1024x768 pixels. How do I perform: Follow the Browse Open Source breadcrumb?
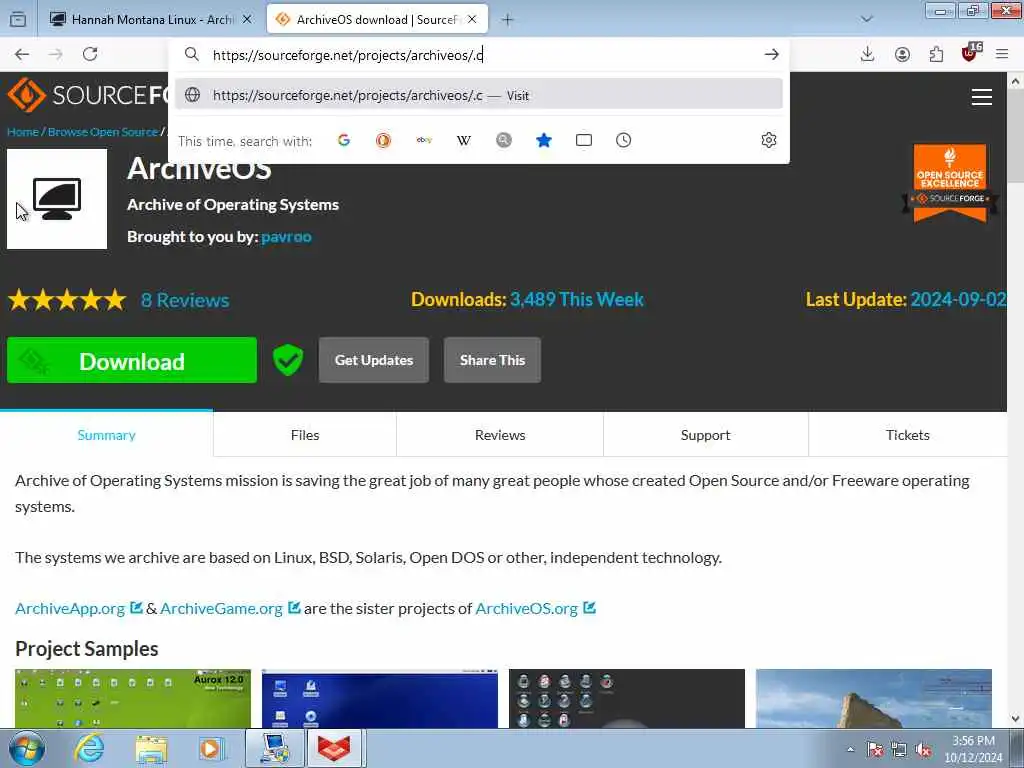[x=103, y=132]
